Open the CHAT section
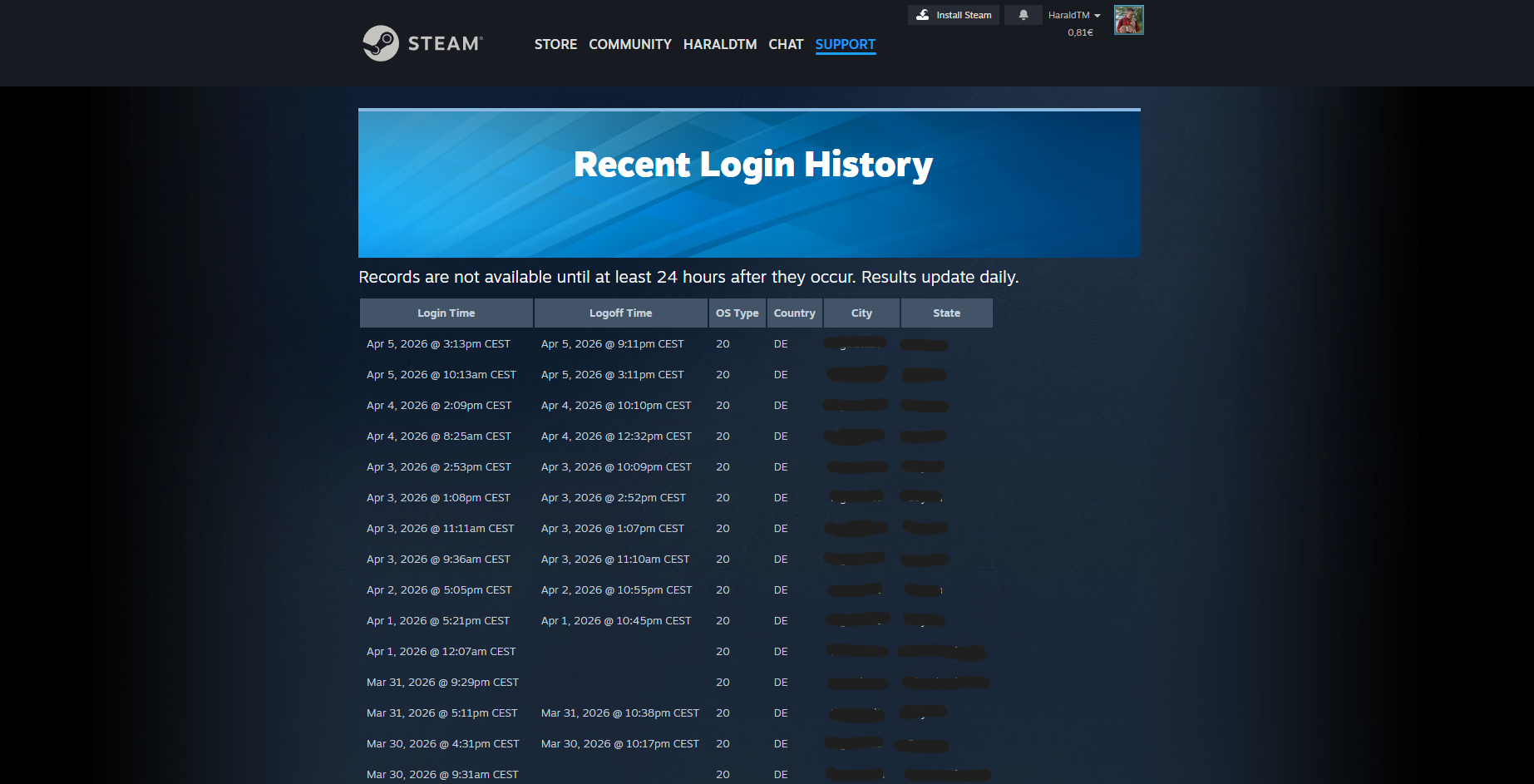1534x784 pixels. point(785,44)
